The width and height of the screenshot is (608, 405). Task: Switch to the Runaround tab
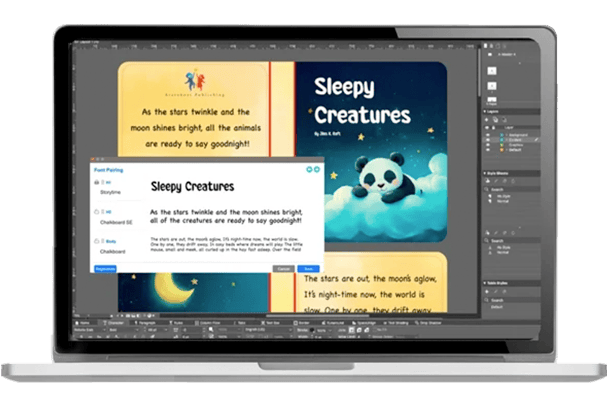click(x=333, y=323)
